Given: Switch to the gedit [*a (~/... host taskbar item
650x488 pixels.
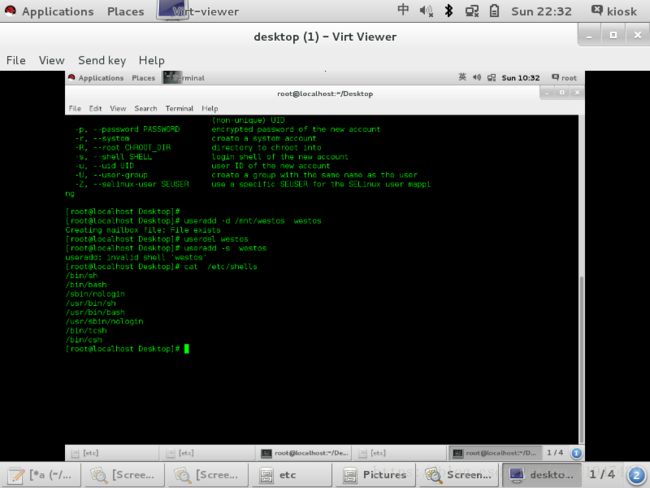Looking at the screenshot, I should click(41, 475).
